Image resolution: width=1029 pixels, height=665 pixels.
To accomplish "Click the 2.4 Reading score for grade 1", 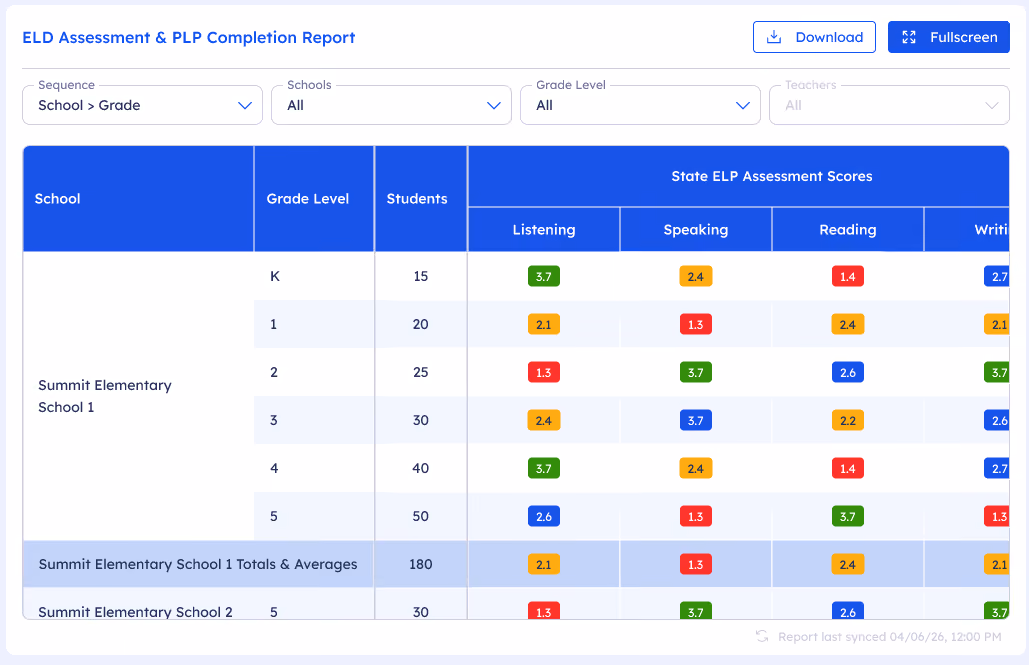I will [x=847, y=324].
